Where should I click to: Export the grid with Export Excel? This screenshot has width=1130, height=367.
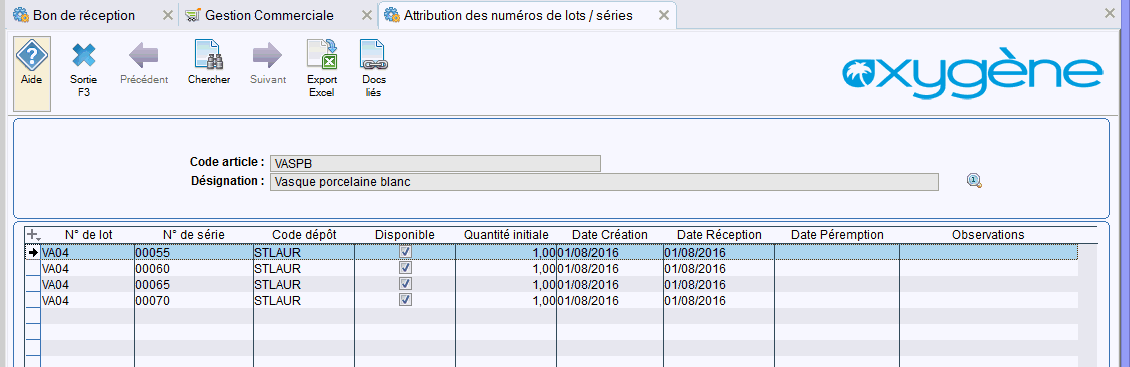(x=322, y=57)
